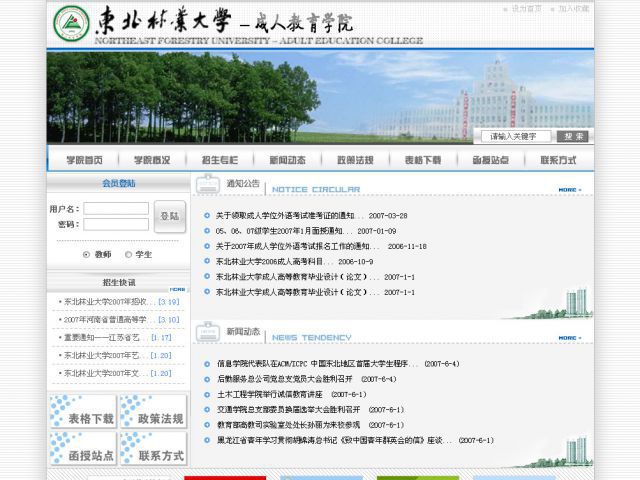Click the 设为首页 icon link at top
Screen dimensions: 640x480
tap(523, 8)
